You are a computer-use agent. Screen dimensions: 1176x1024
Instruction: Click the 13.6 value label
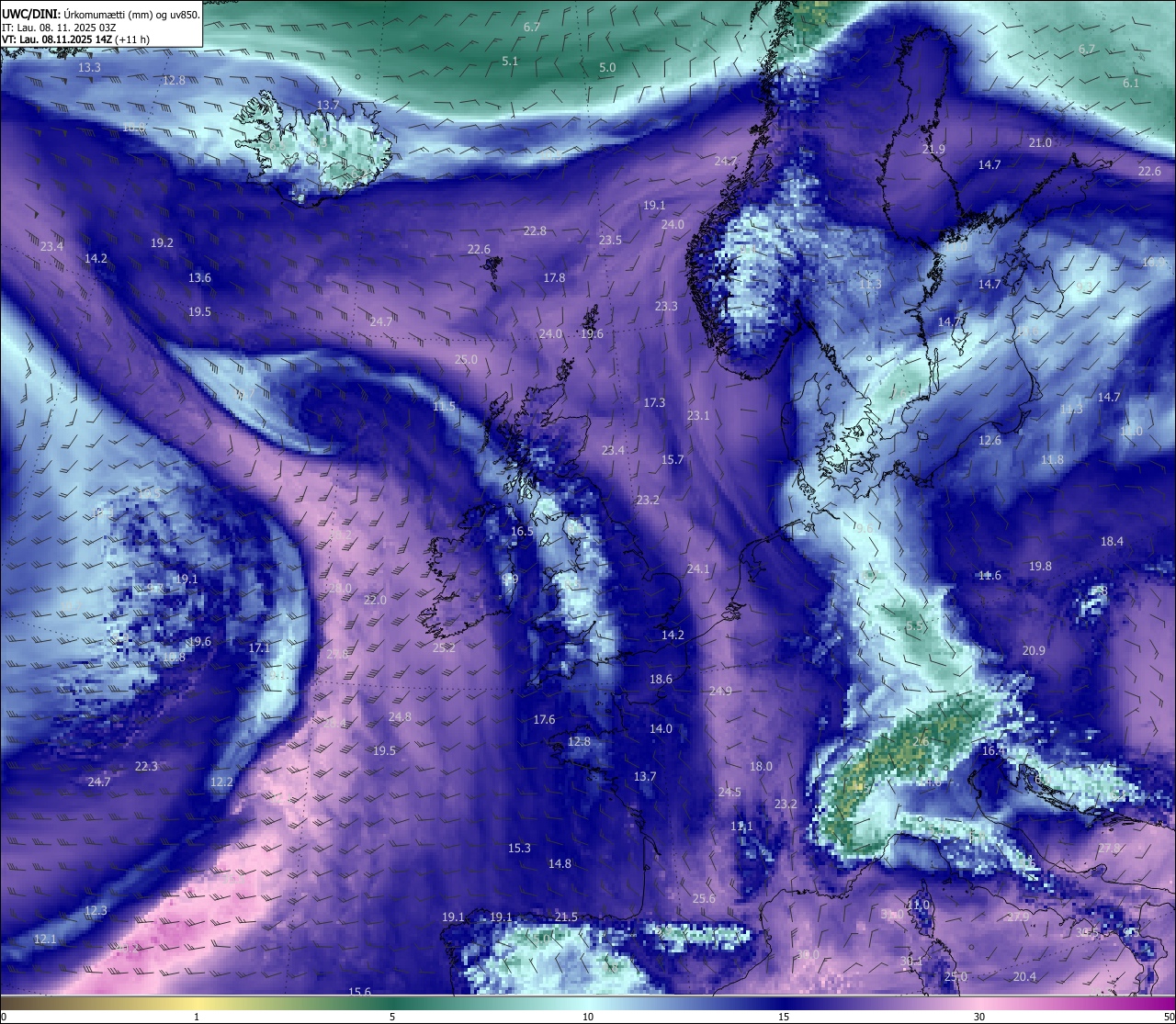[199, 278]
